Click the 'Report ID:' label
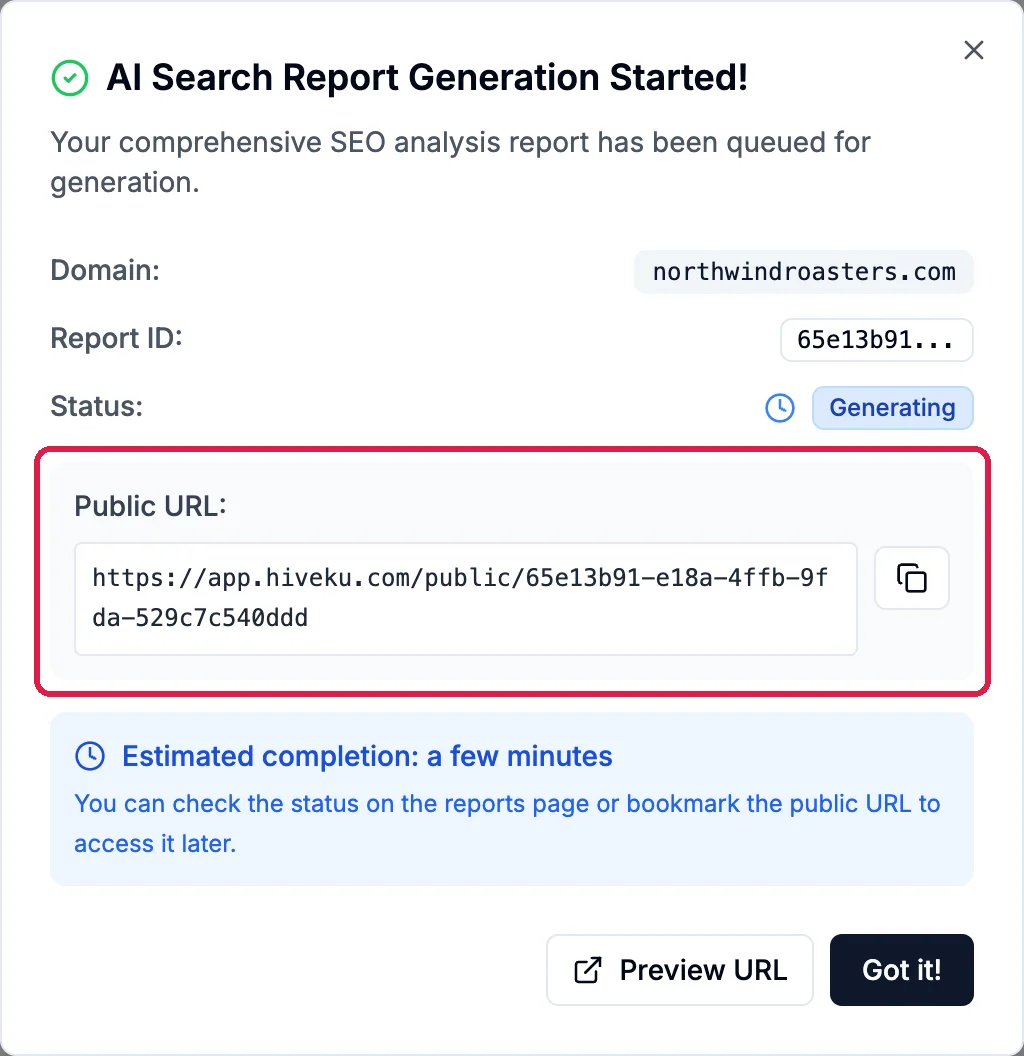This screenshot has width=1024, height=1056. 117,338
